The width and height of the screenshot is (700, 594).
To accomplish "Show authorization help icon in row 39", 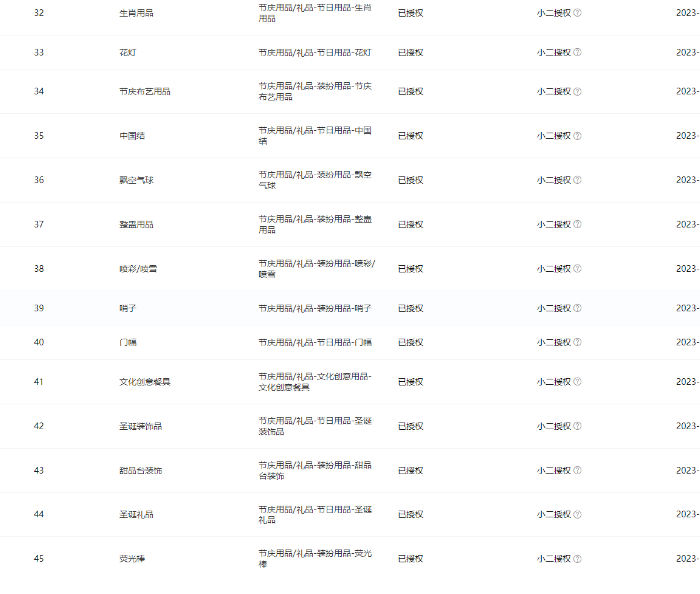I will 577,308.
